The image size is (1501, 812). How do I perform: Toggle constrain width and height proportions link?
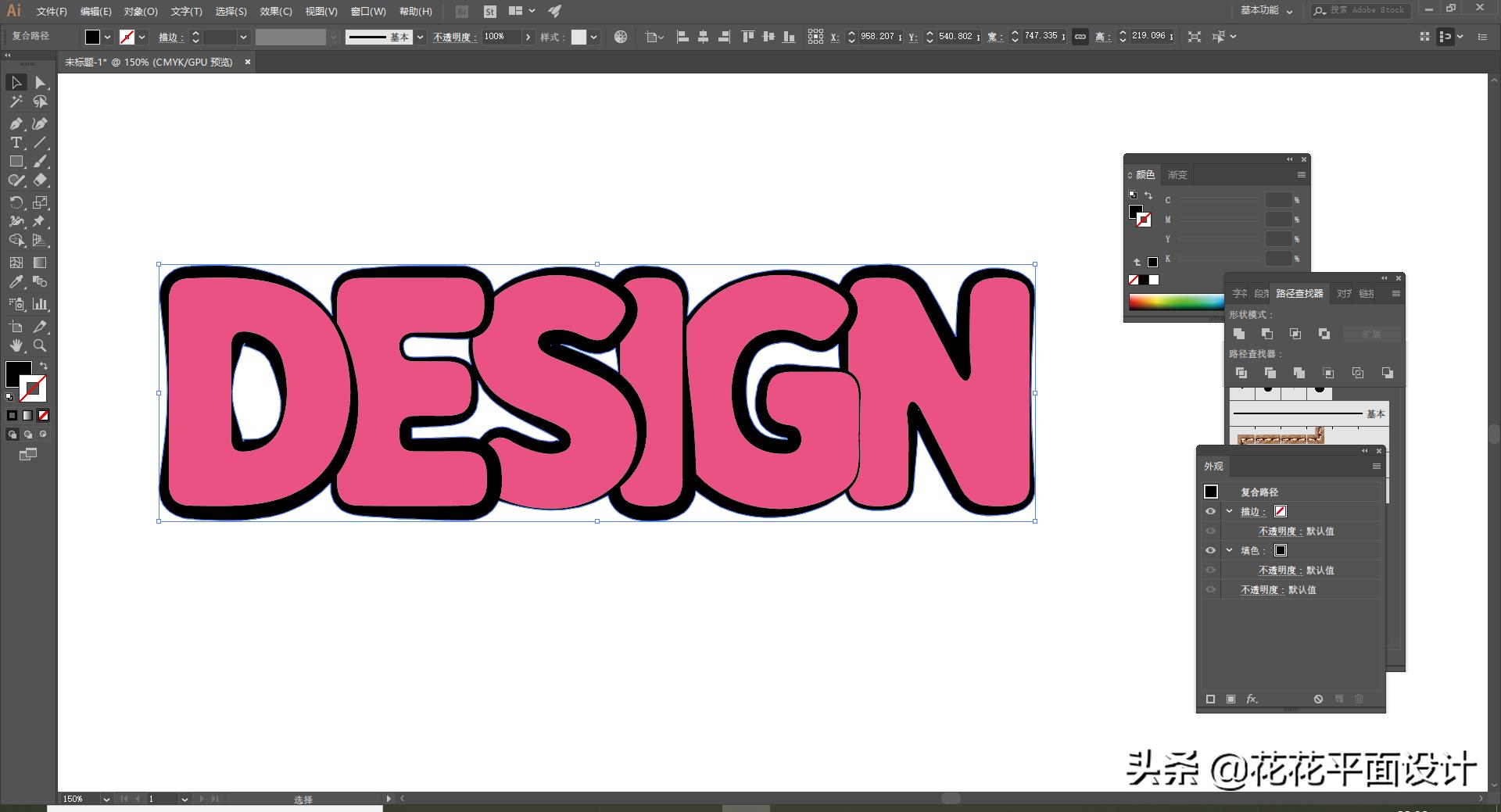[x=1080, y=37]
